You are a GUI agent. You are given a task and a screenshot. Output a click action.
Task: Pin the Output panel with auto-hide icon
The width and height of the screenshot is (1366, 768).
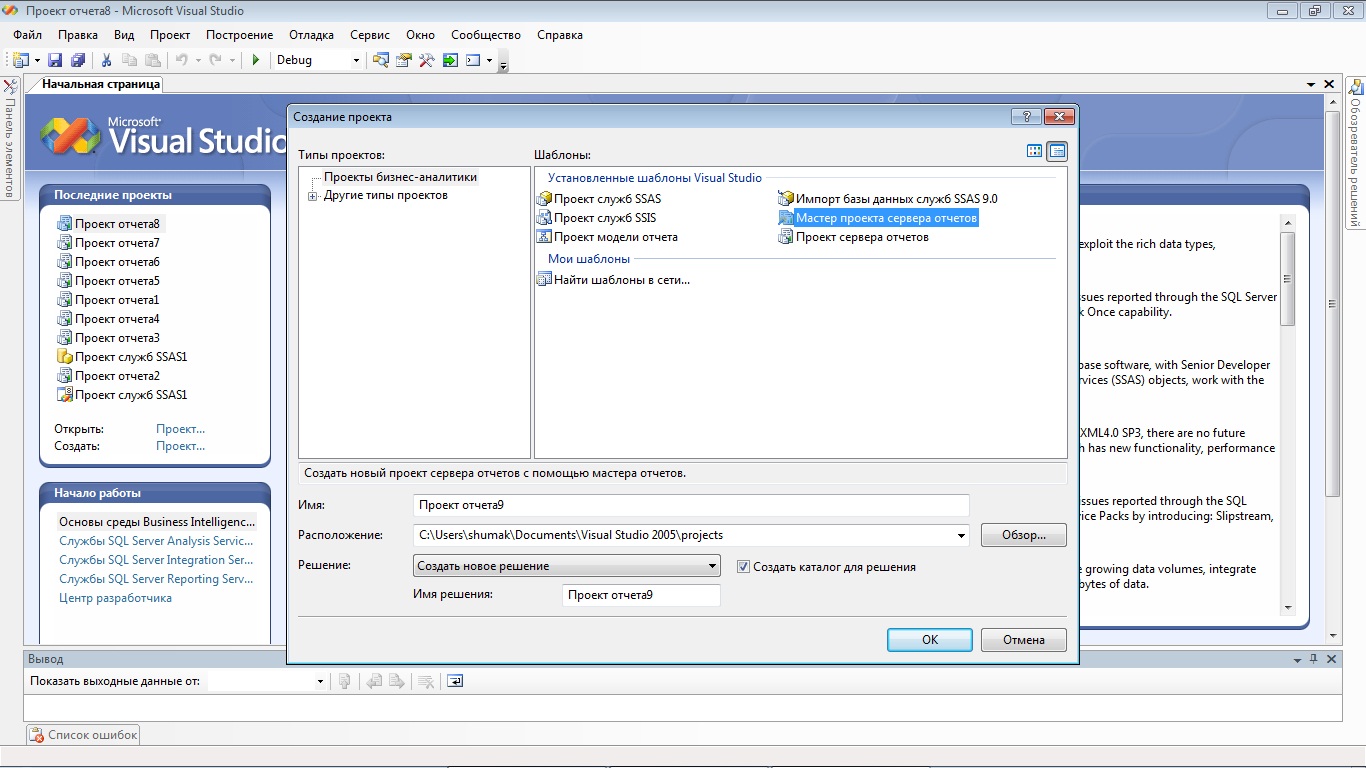click(1312, 659)
